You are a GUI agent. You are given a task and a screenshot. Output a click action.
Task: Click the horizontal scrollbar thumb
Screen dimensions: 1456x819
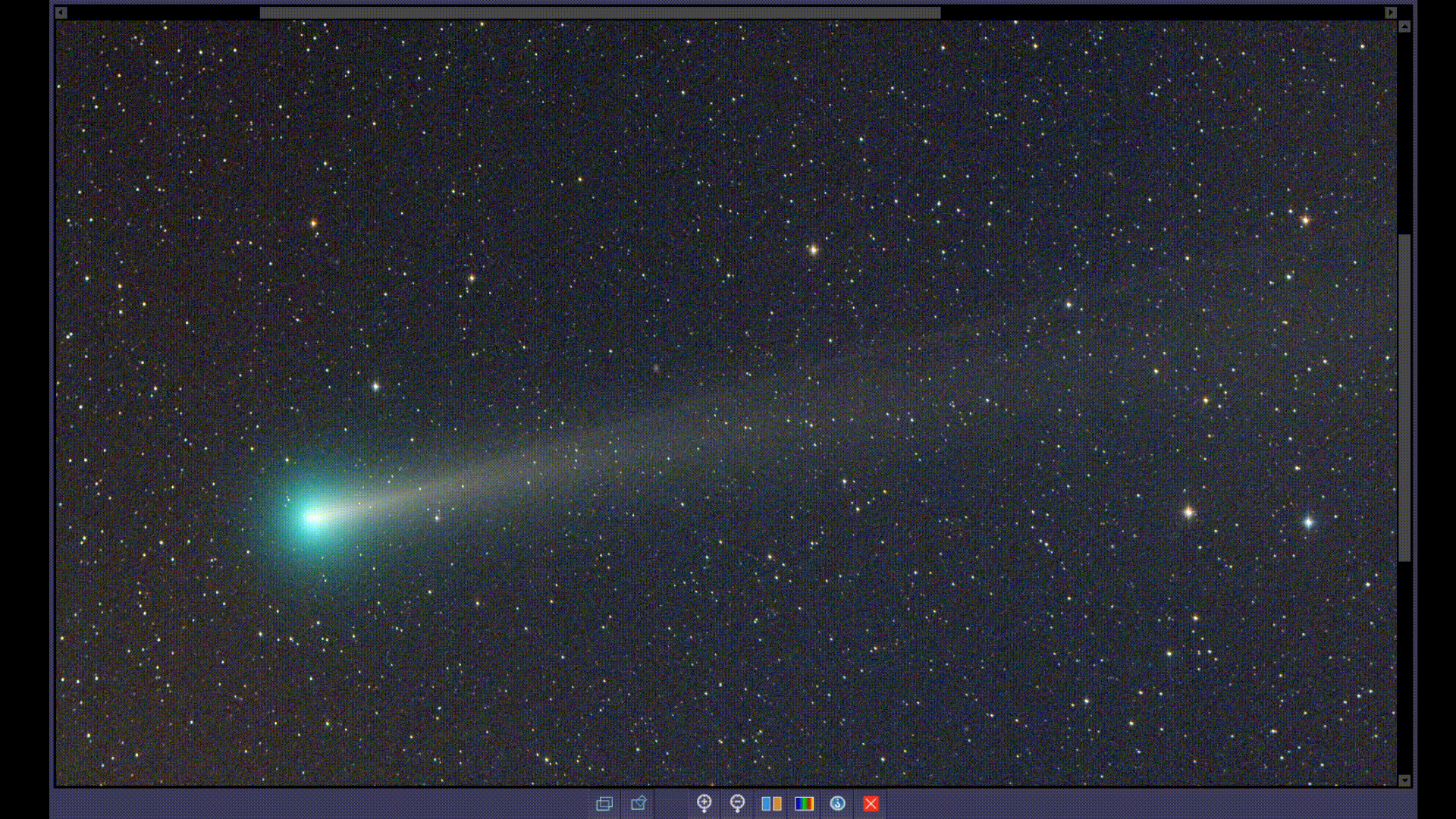tap(599, 12)
